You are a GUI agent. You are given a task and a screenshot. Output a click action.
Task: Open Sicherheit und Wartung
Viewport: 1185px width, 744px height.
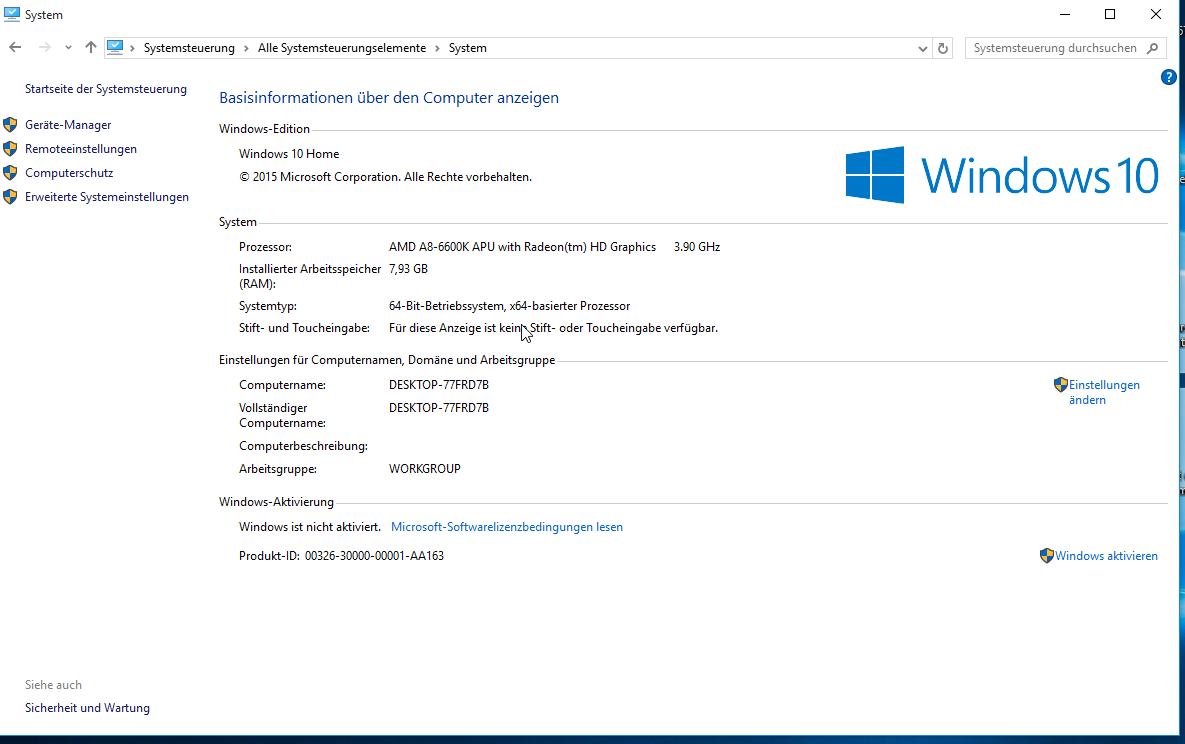(87, 708)
